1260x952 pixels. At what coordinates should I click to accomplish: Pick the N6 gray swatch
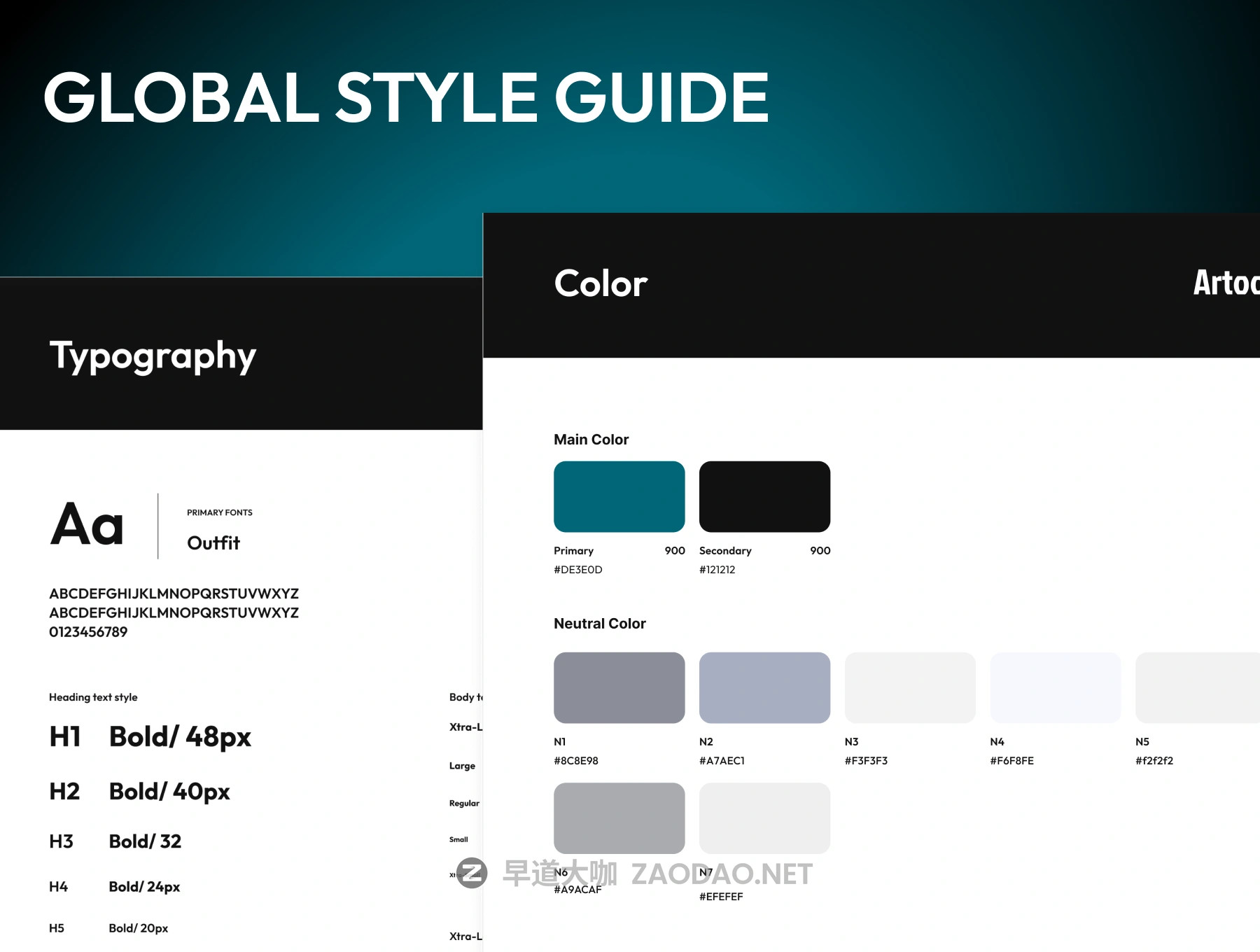coord(619,818)
